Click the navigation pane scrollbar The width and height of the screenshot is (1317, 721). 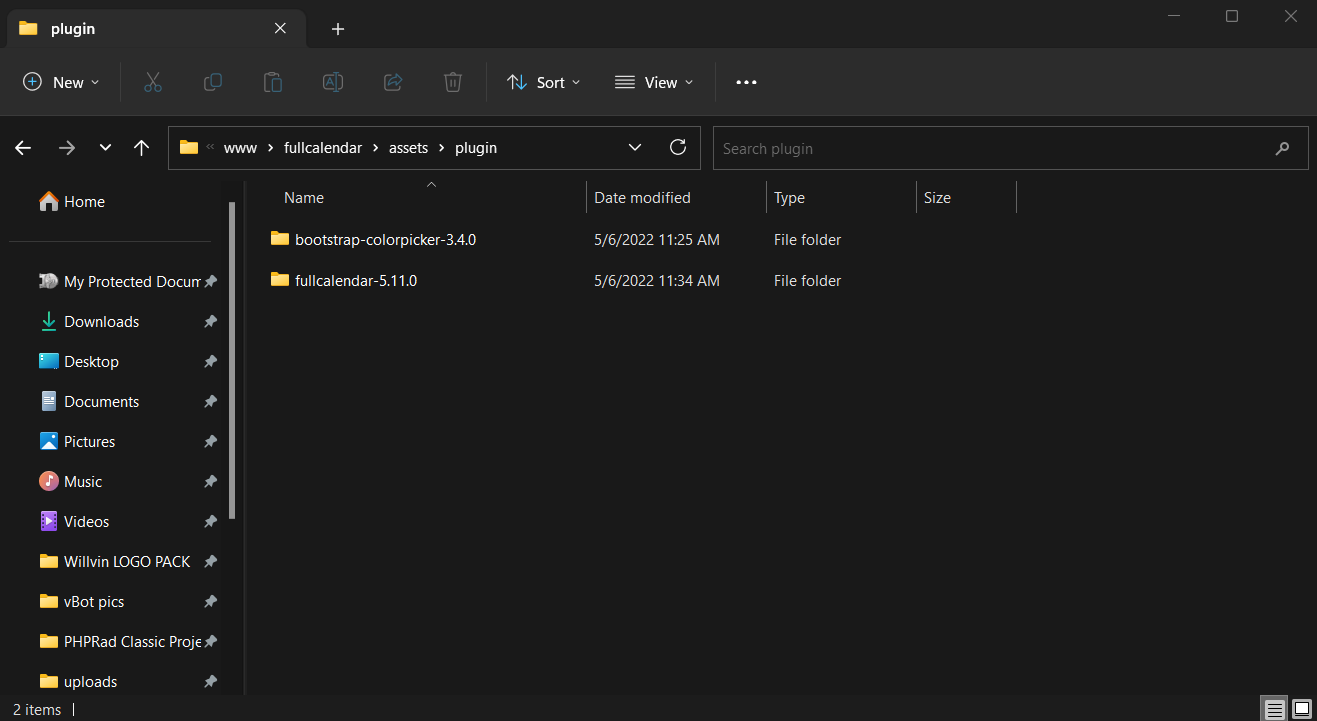232,360
